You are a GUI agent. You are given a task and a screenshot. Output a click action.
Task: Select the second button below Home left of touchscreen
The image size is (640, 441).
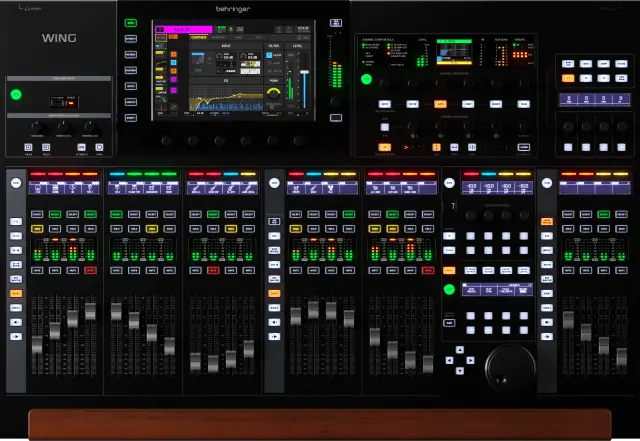pyautogui.click(x=131, y=39)
